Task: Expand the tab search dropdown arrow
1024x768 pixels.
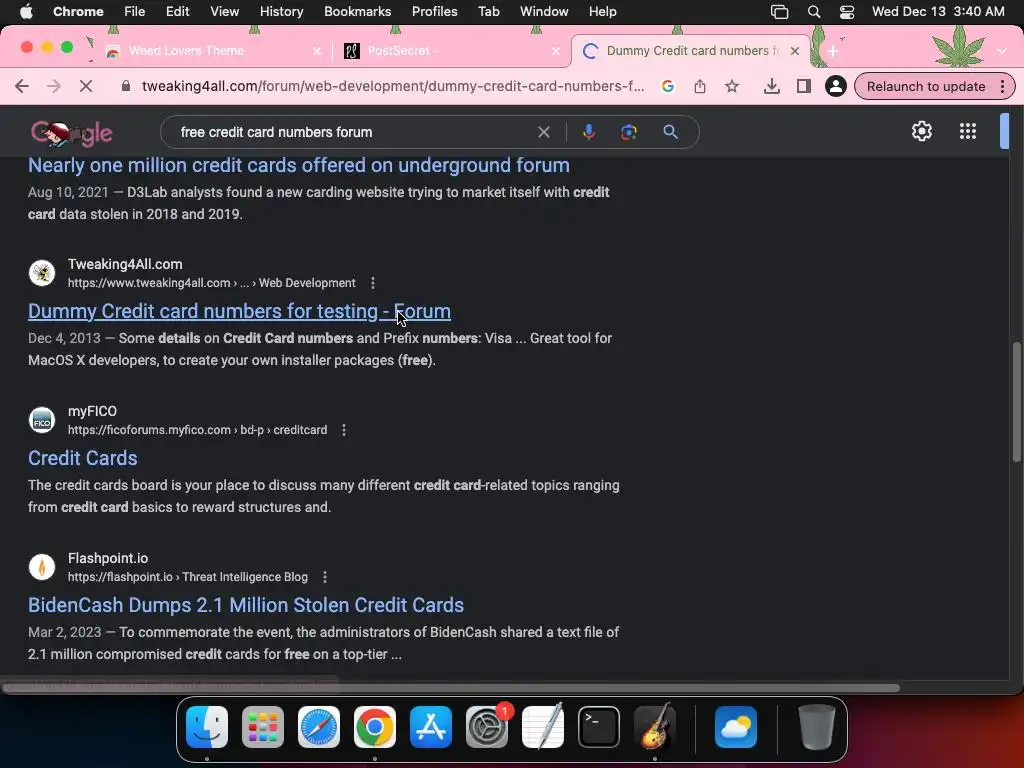Action: pyautogui.click(x=1002, y=51)
